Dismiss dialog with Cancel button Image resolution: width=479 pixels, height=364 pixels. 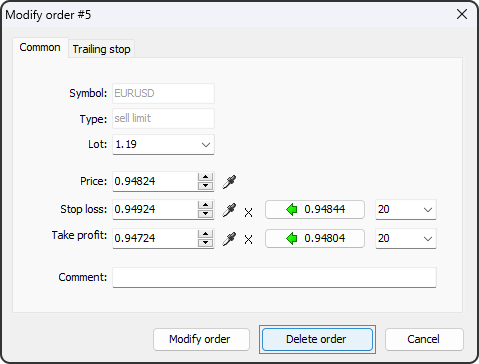[424, 339]
